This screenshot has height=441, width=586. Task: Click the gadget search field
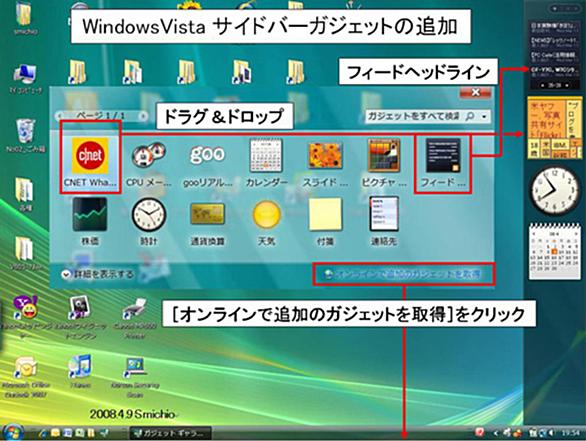(x=413, y=117)
